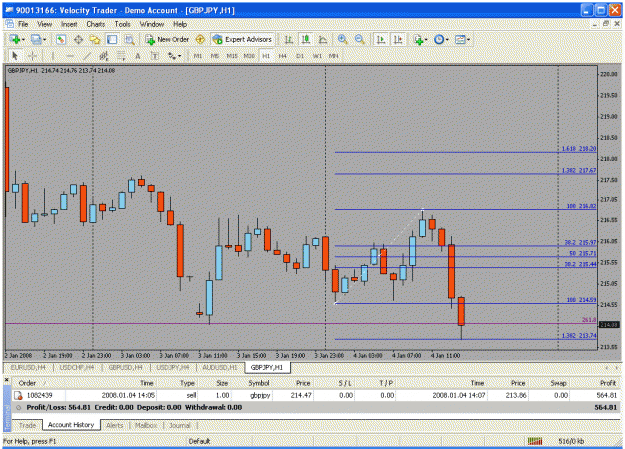The image size is (625, 449).
Task: Toggle the Terminal panel icon
Action: [112, 39]
